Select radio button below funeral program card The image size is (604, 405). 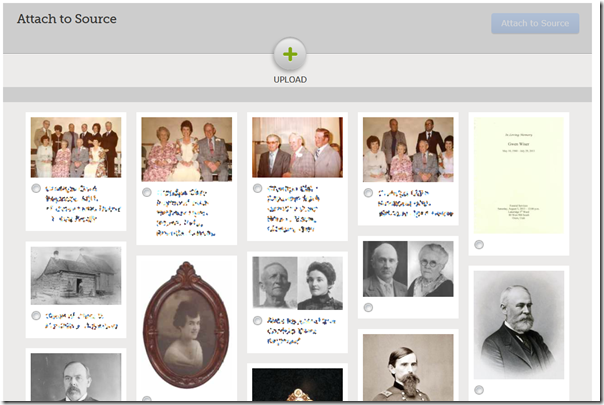click(479, 244)
